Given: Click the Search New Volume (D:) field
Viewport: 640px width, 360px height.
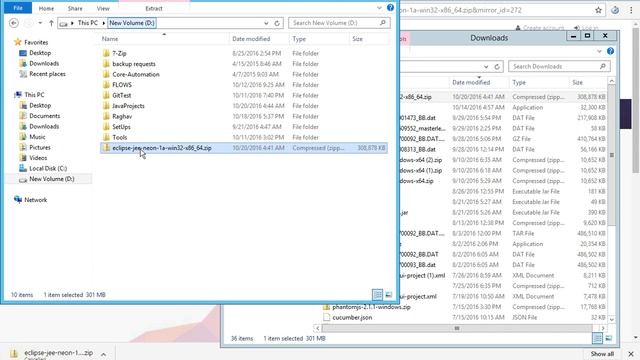Looking at the screenshot, I should click(x=339, y=23).
